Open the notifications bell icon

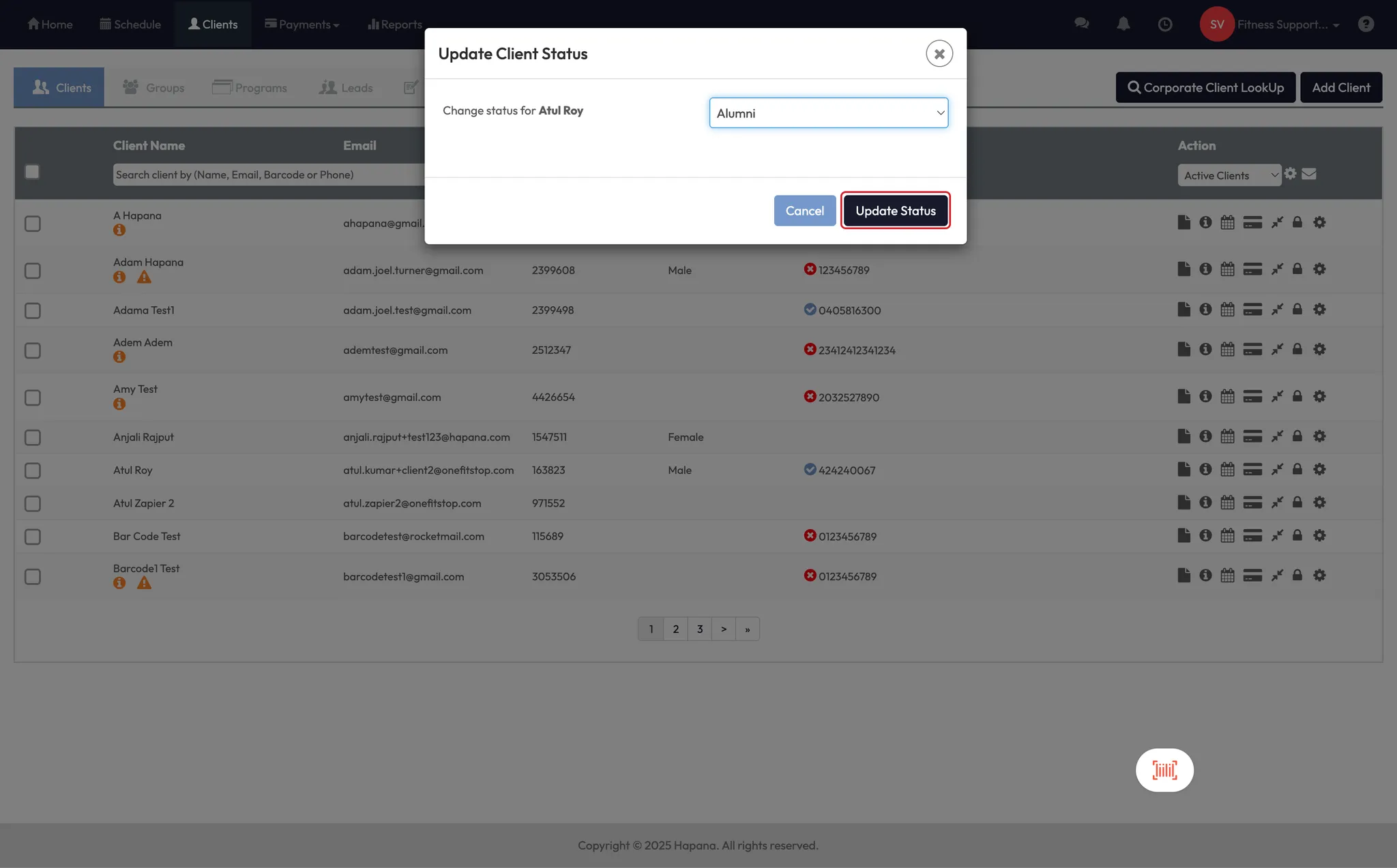1123,25
